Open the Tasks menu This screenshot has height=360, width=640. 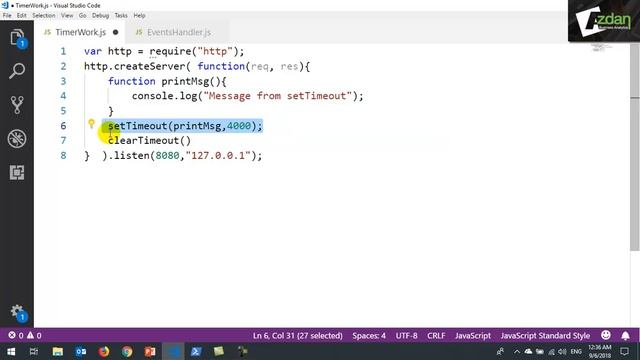pyautogui.click(x=121, y=16)
